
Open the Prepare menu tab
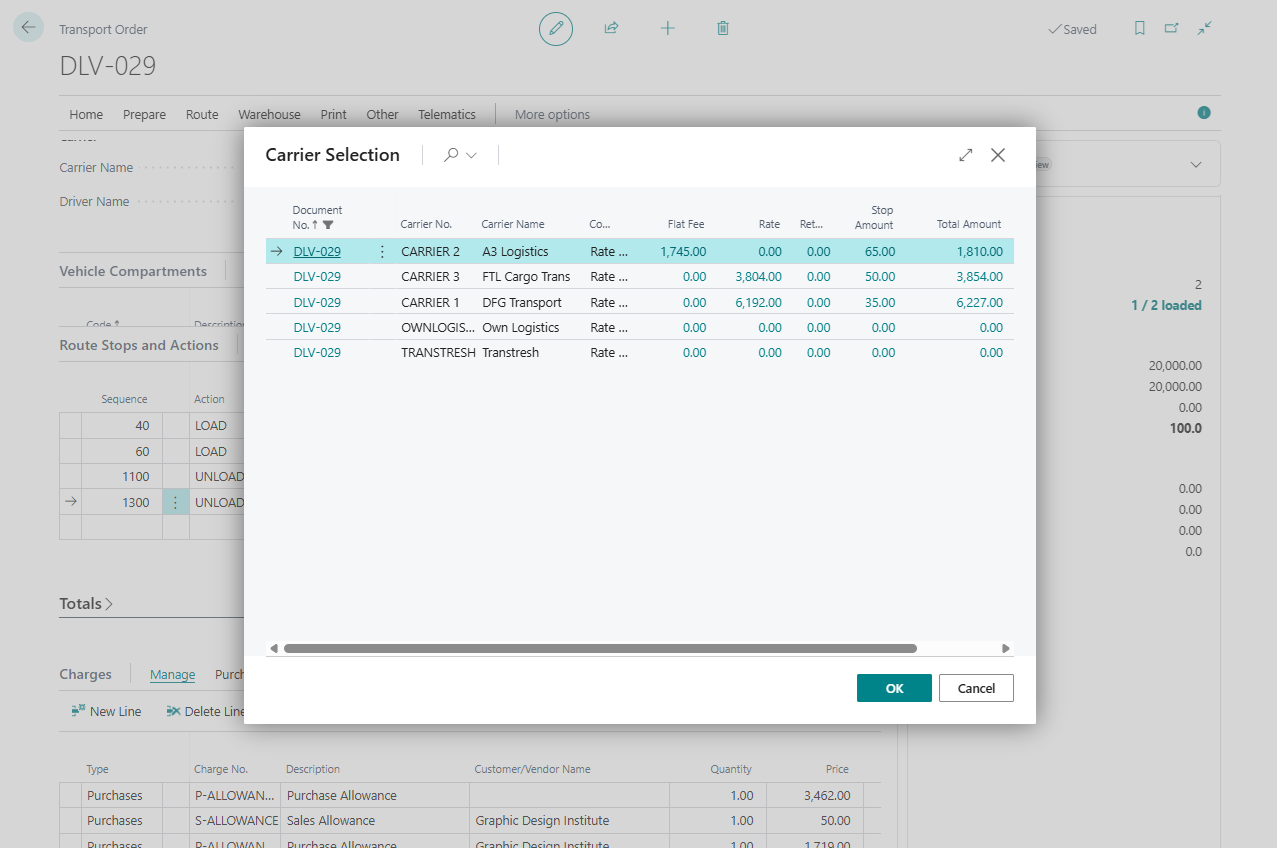(144, 115)
